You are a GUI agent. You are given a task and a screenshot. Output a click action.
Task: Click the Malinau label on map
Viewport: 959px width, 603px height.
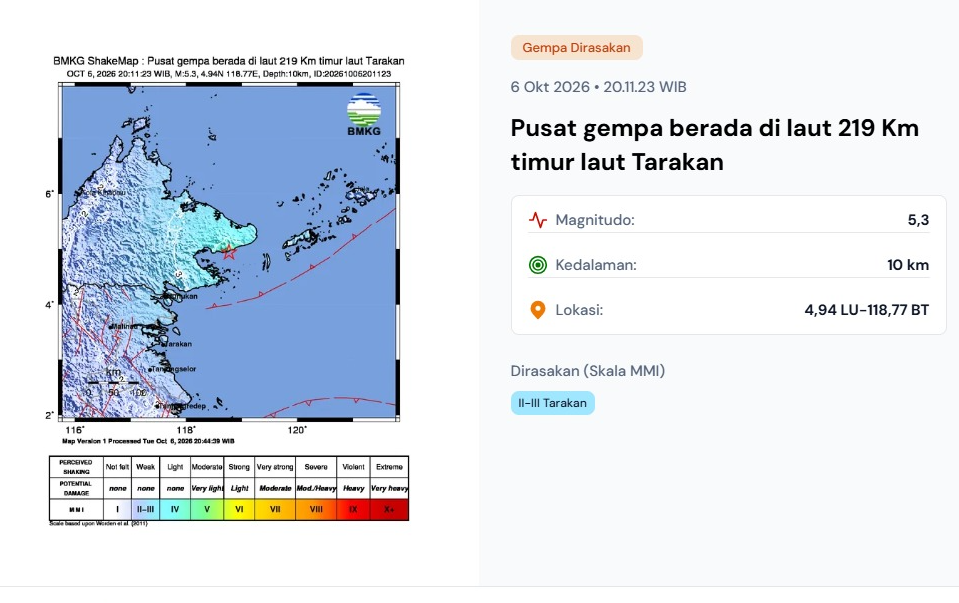[x=125, y=327]
